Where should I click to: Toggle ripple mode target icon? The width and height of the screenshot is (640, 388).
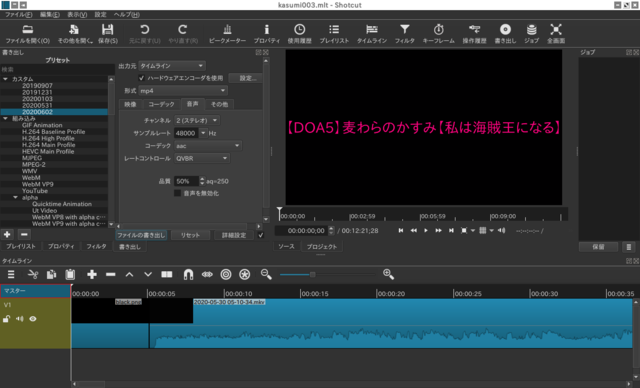pos(226,275)
